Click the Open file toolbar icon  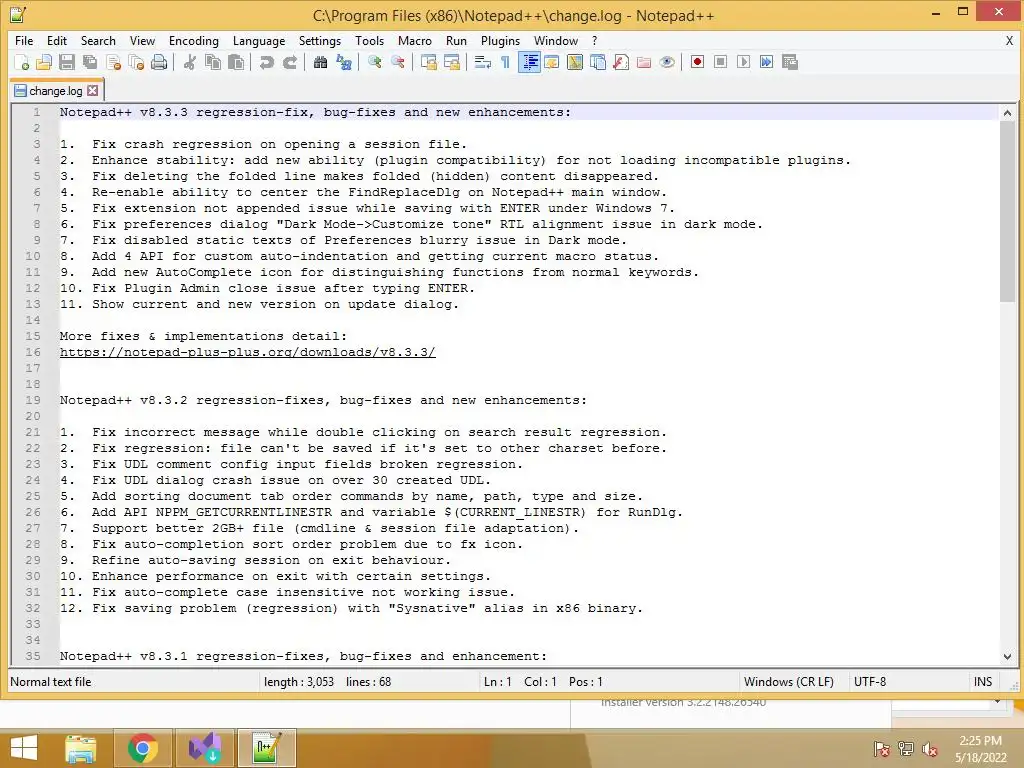[x=44, y=62]
